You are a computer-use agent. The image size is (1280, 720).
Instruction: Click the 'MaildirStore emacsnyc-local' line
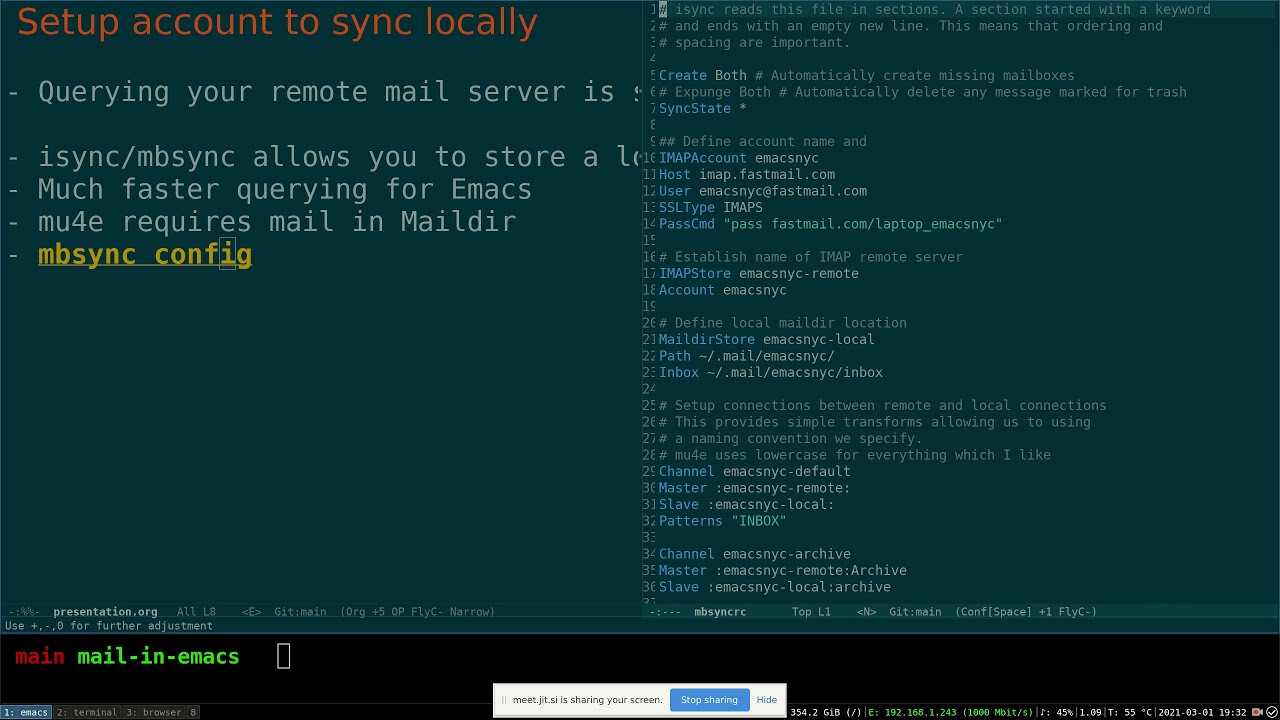coord(767,339)
